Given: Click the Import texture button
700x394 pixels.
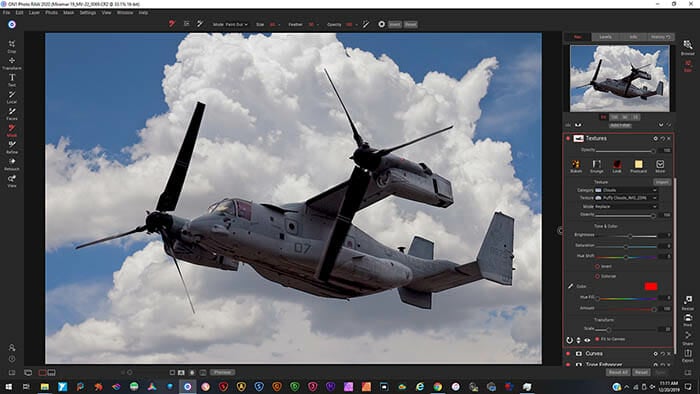Looking at the screenshot, I should point(662,182).
